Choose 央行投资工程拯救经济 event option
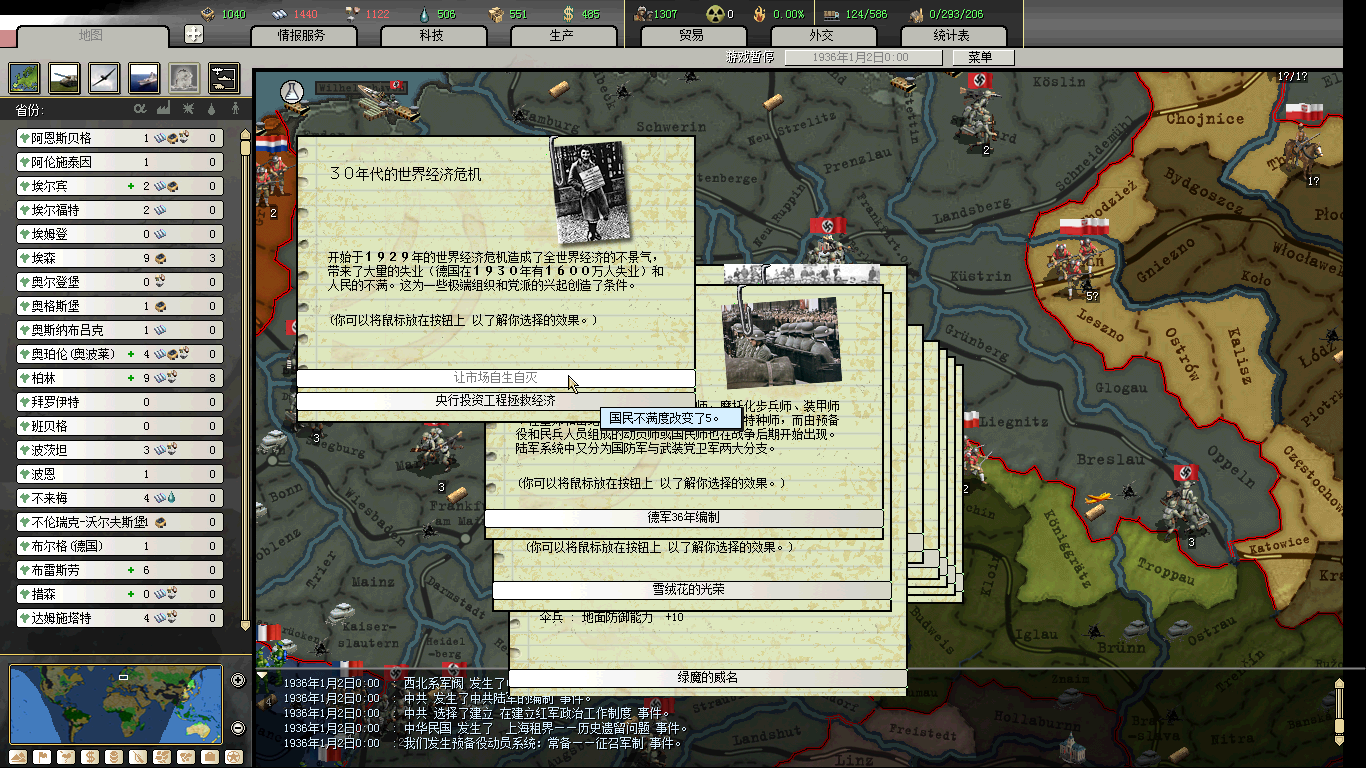 click(496, 400)
